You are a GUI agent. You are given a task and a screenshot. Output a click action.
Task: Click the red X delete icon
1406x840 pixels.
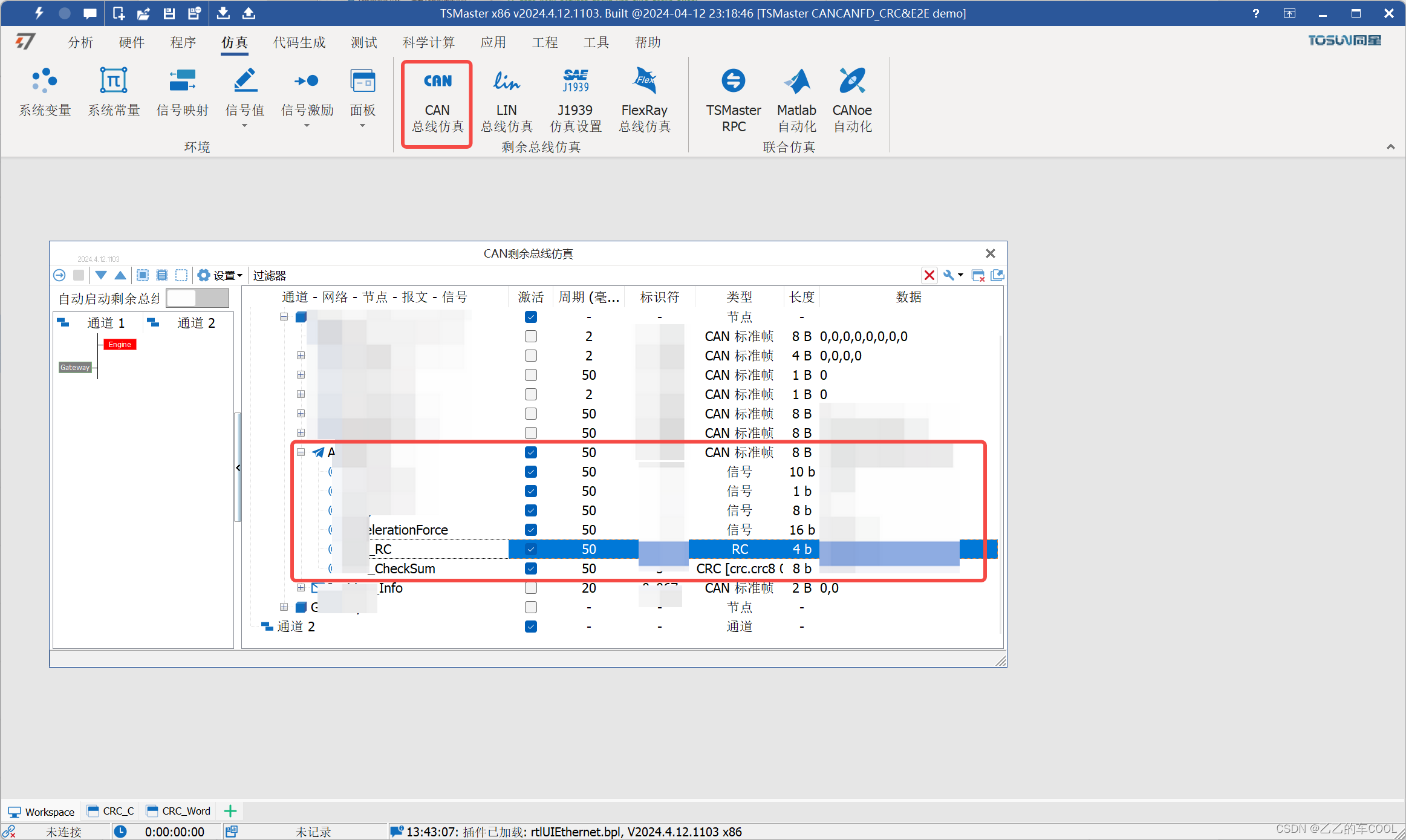pyautogui.click(x=929, y=275)
